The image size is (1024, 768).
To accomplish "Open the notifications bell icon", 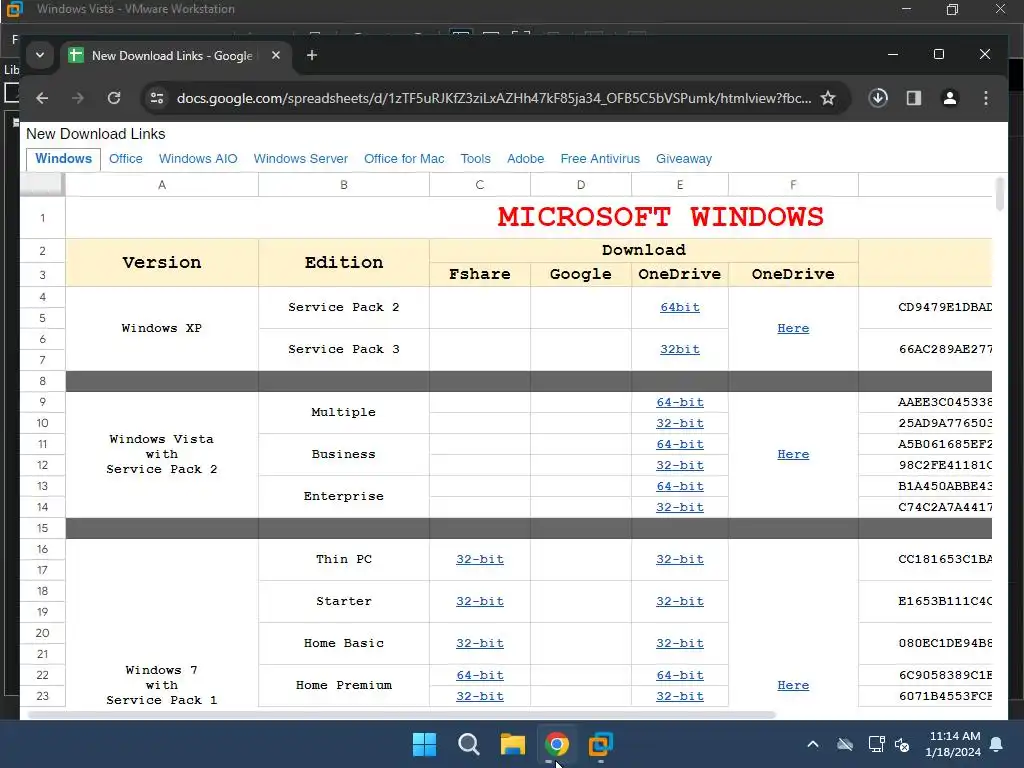I will [997, 744].
